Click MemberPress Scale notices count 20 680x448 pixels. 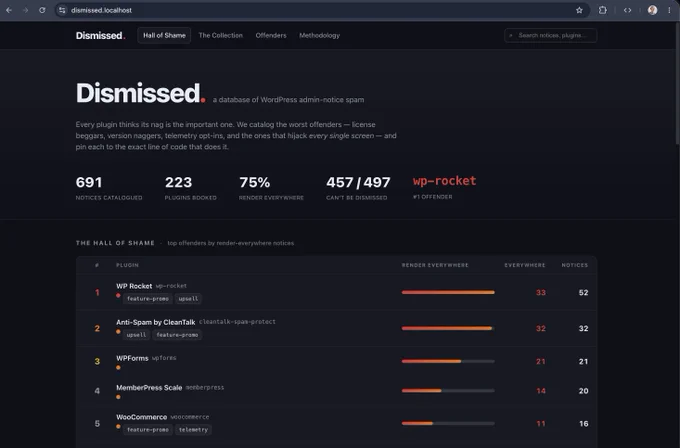(583, 391)
